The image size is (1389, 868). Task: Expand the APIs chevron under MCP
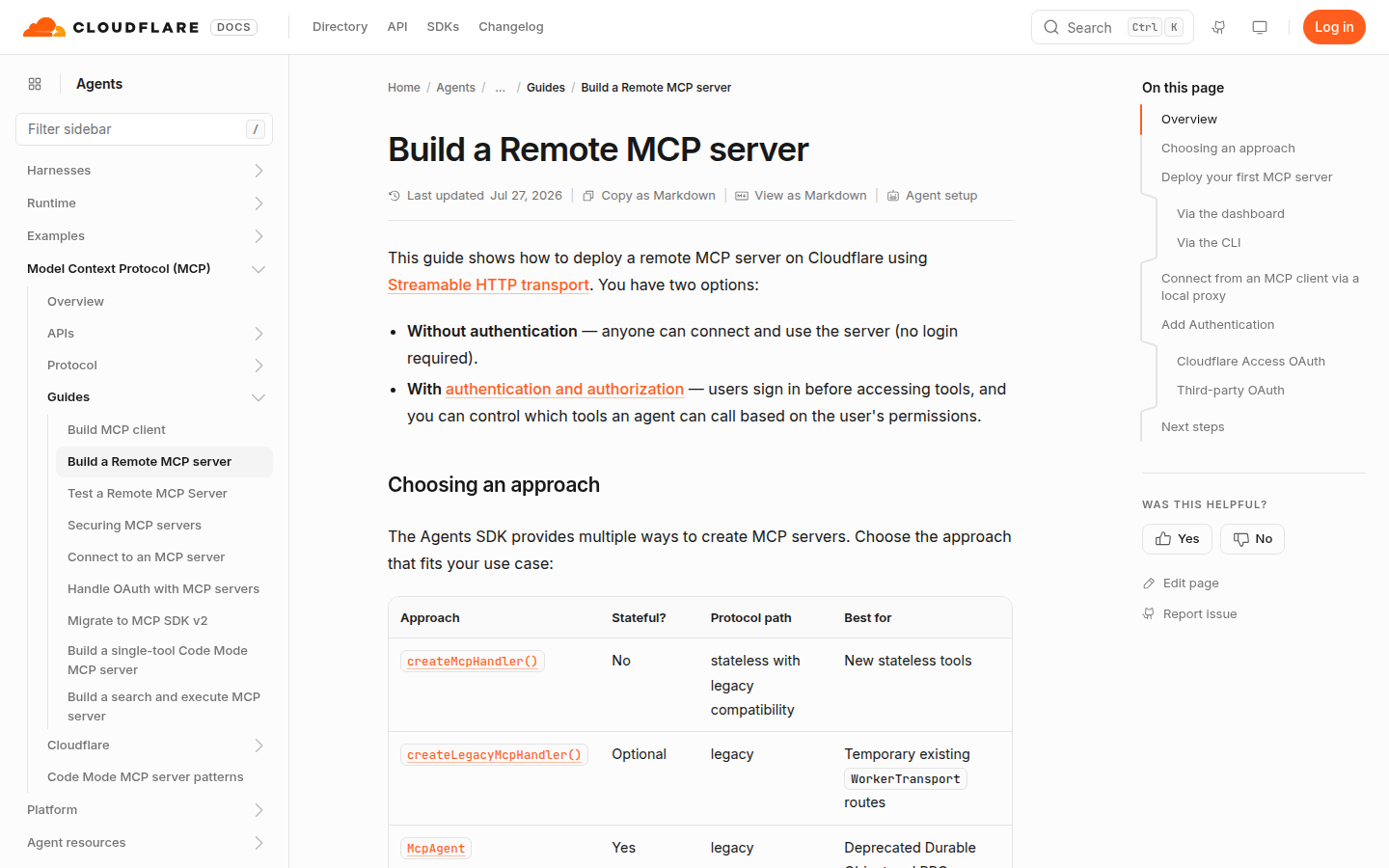tap(259, 334)
